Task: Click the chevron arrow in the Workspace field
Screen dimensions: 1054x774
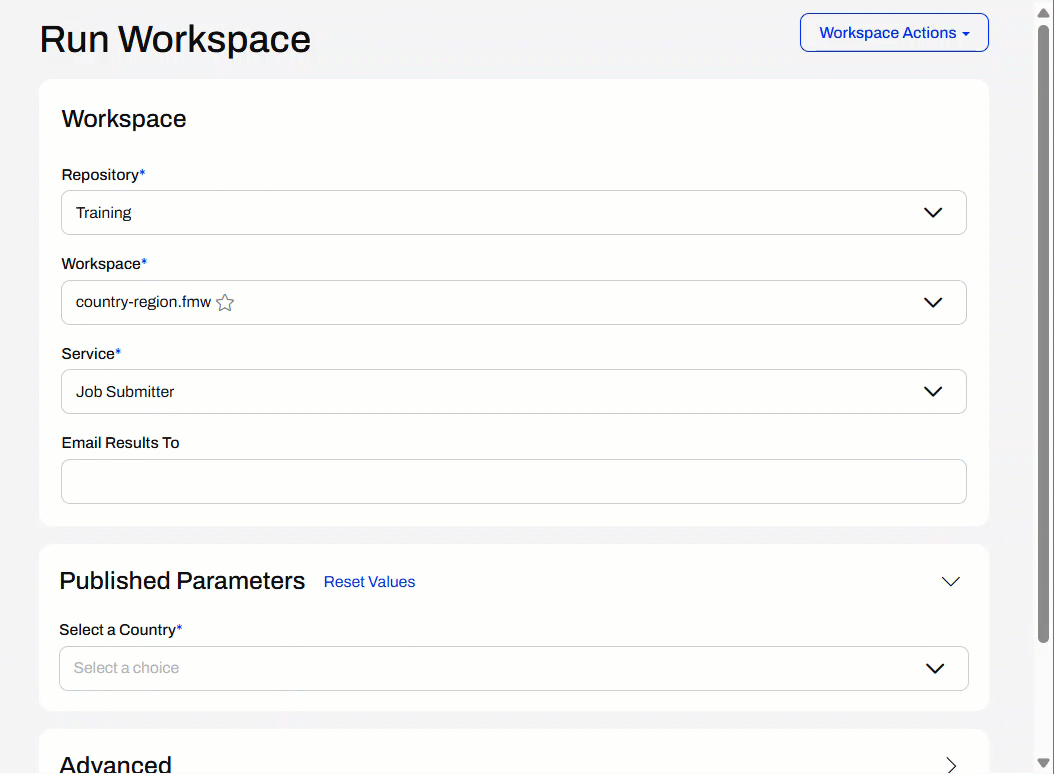Action: click(x=932, y=303)
